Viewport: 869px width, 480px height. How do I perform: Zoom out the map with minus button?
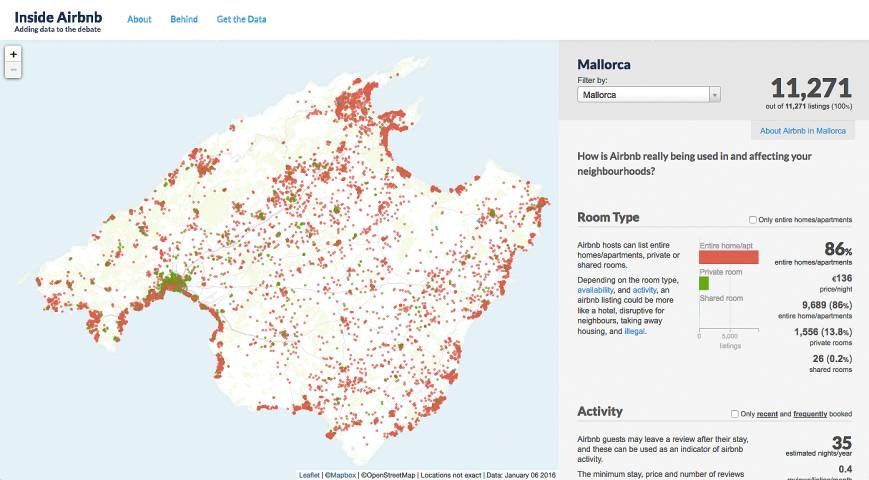click(x=13, y=70)
